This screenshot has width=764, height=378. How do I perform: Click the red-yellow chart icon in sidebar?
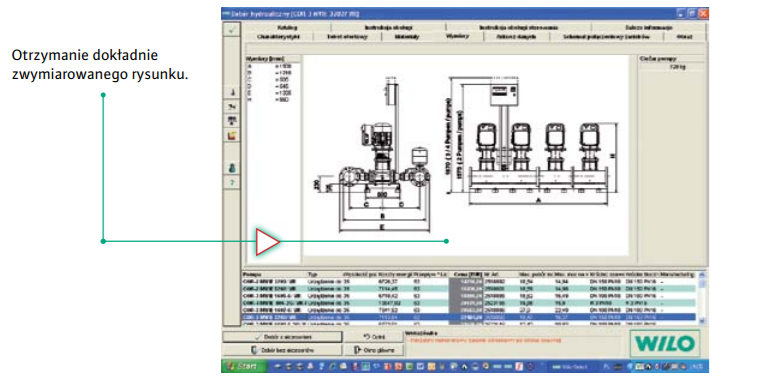tap(232, 135)
